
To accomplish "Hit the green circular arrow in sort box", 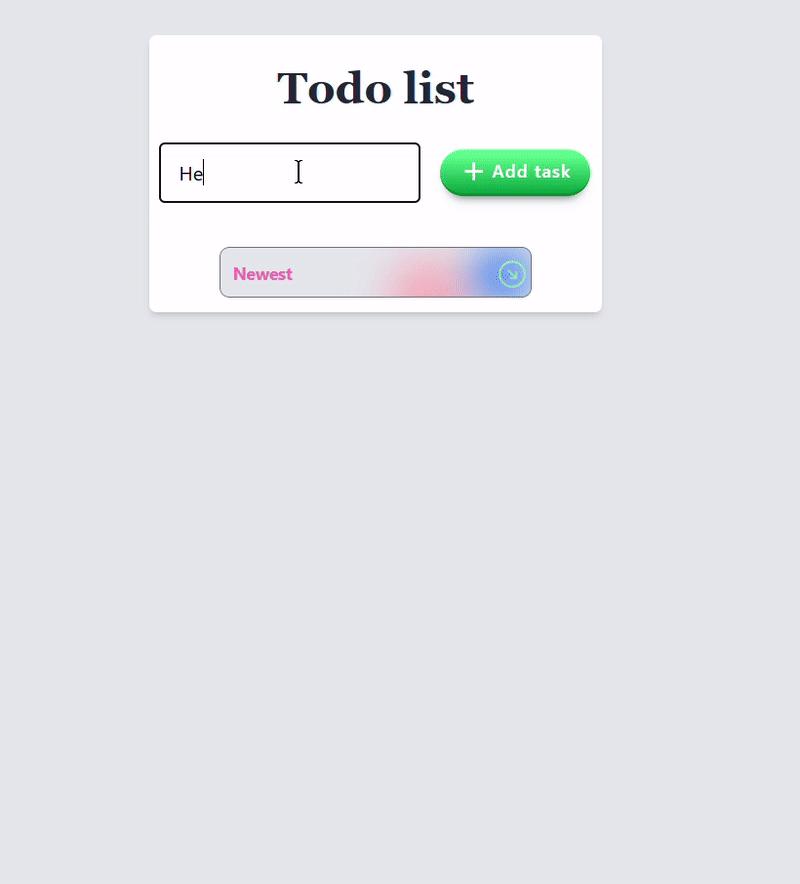I will point(512,273).
